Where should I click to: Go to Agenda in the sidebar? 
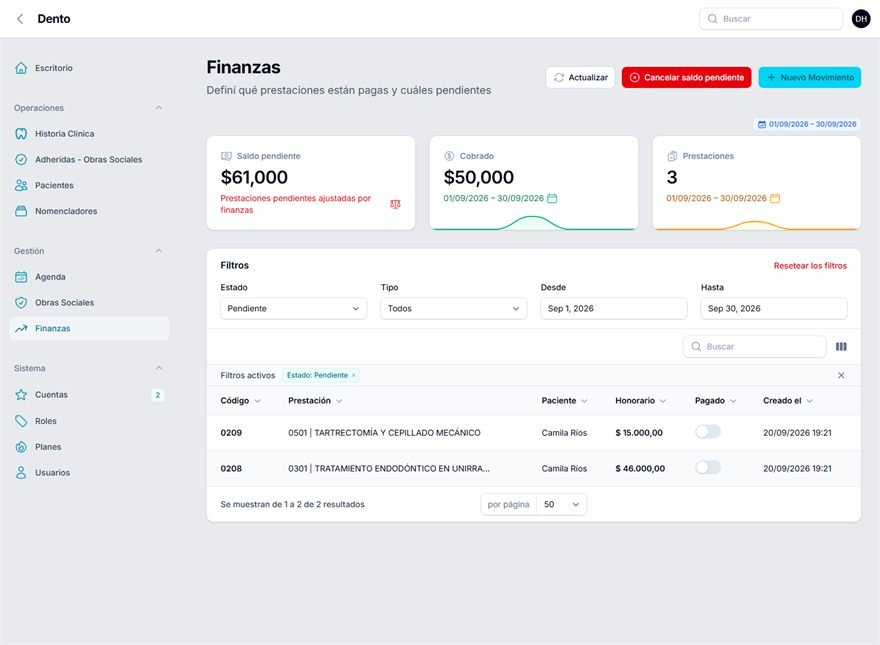(x=50, y=277)
